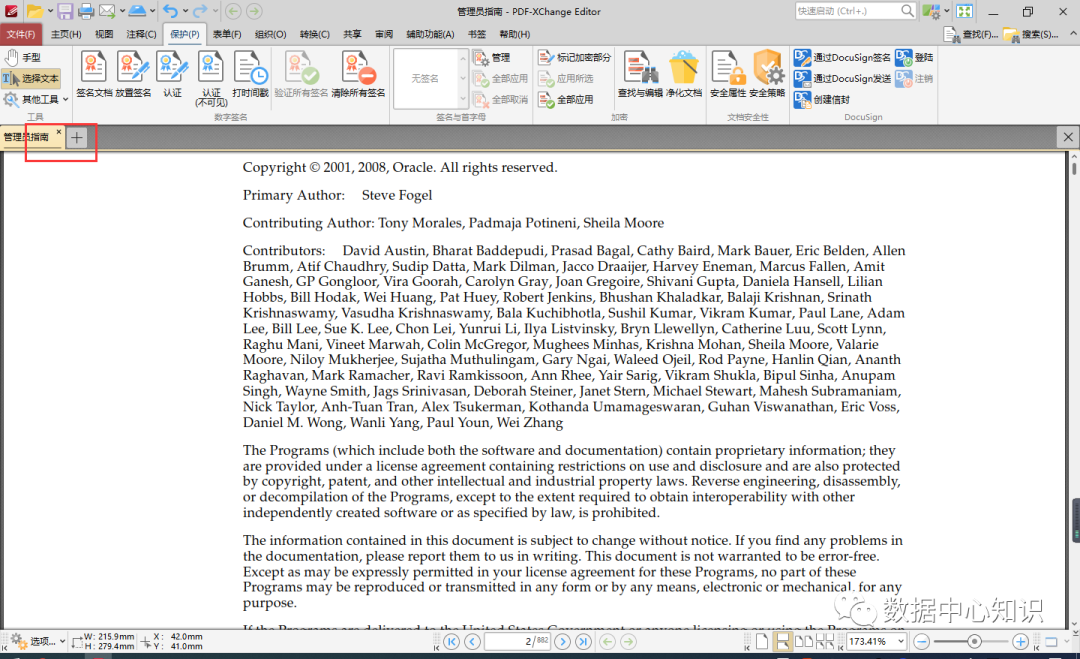Viewport: 1080px width, 659px height.
Task: Click the page number input field
Action: coord(517,642)
